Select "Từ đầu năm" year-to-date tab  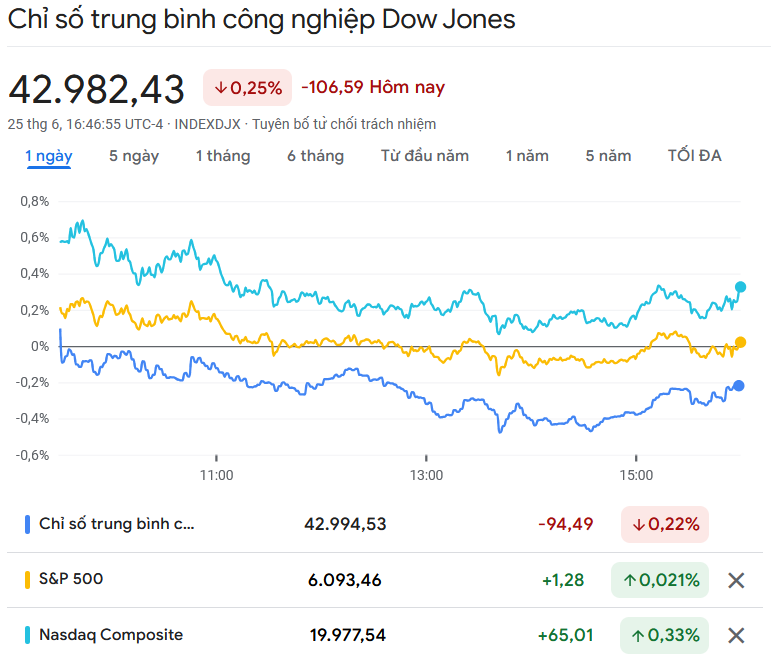click(425, 156)
